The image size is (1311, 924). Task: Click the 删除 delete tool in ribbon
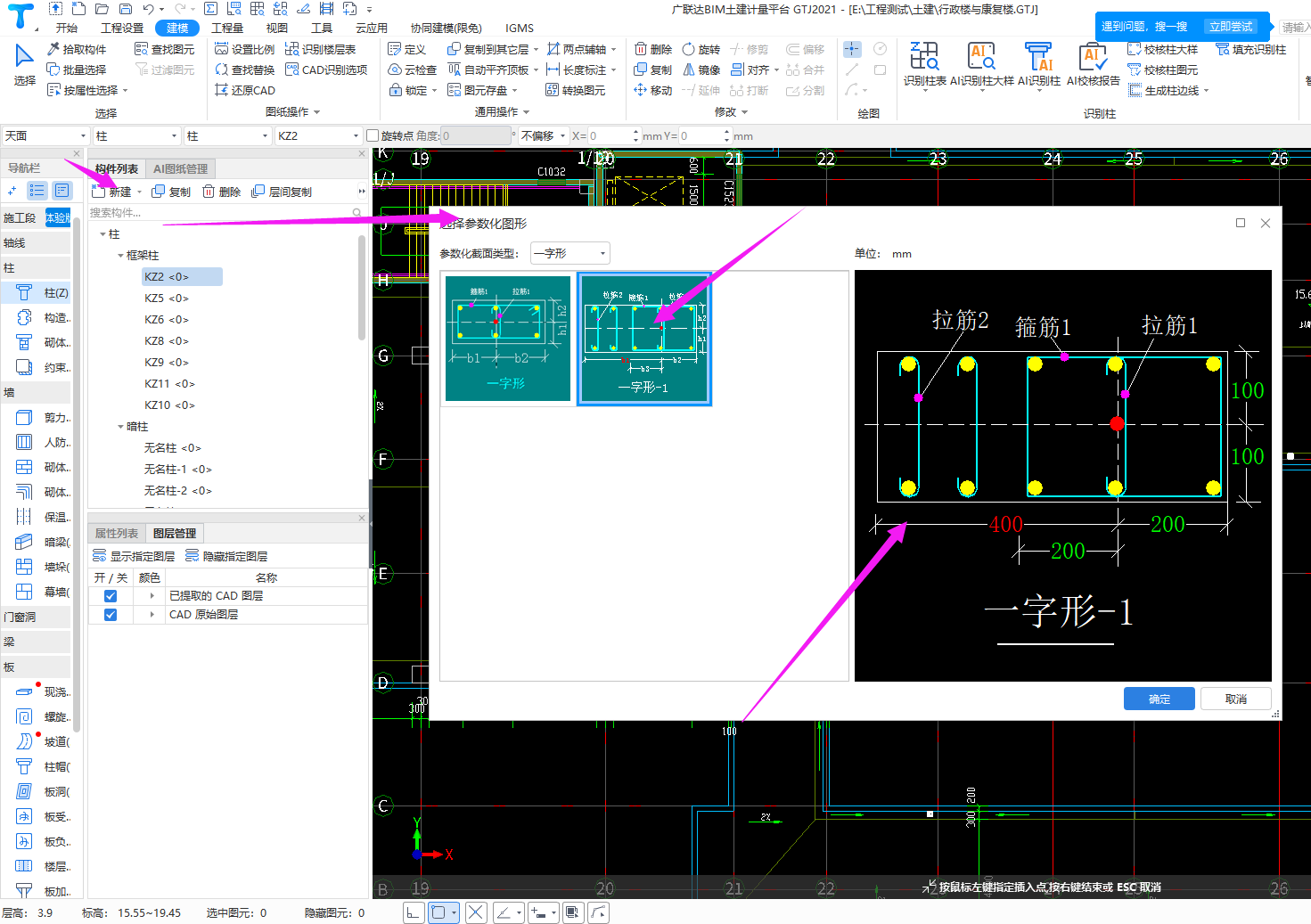pyautogui.click(x=652, y=49)
